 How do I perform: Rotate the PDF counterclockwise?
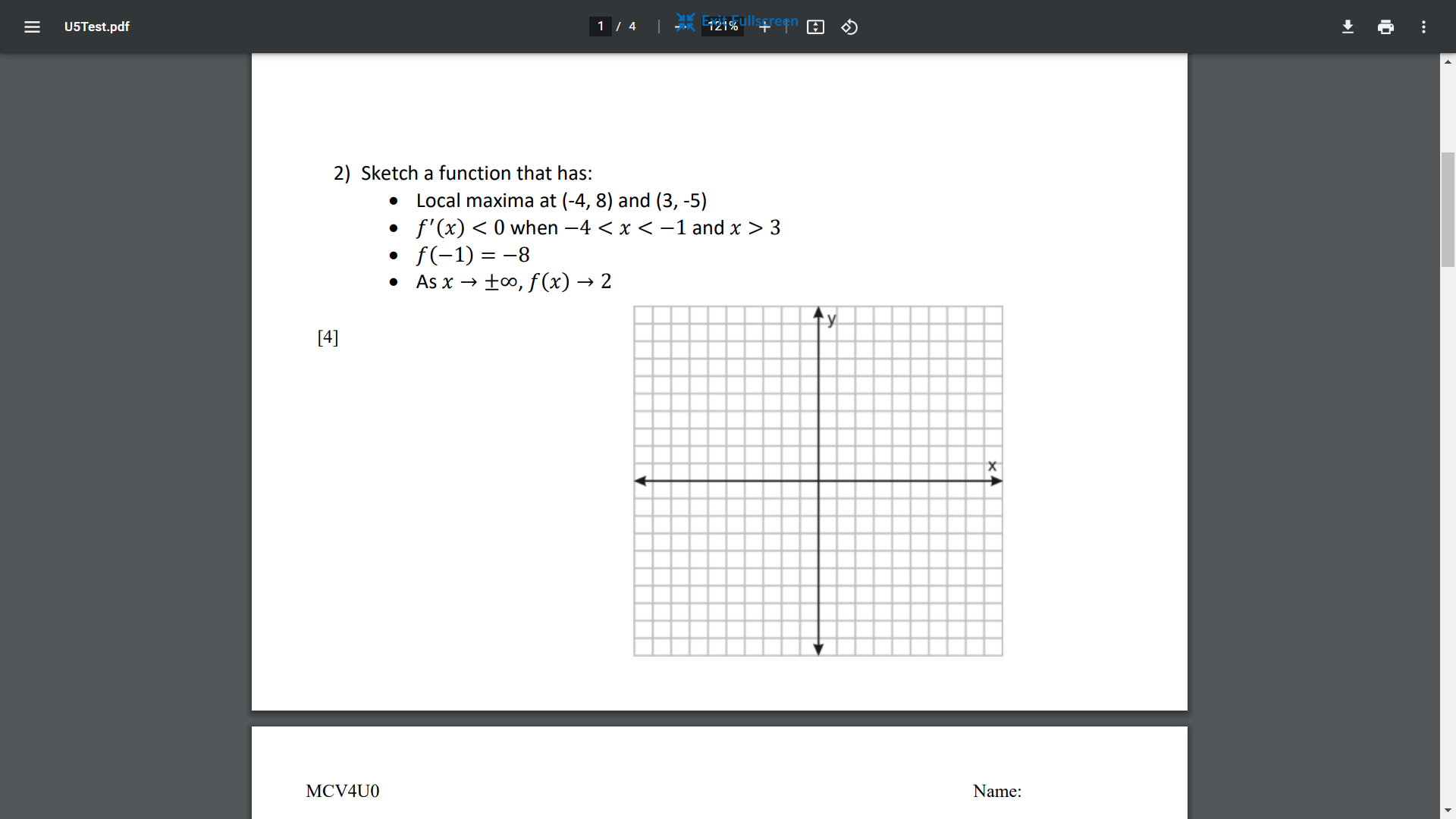click(x=849, y=27)
